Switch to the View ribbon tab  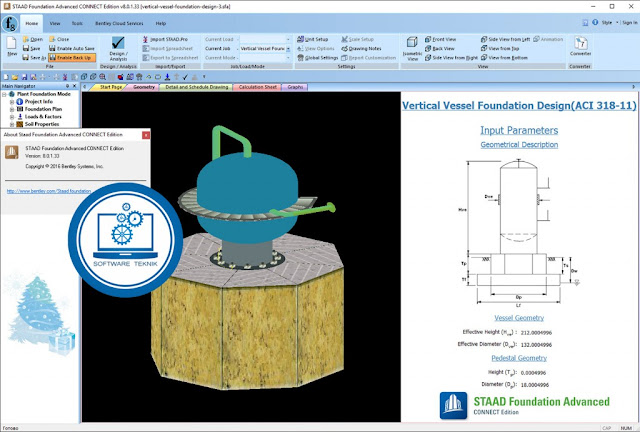tap(55, 24)
